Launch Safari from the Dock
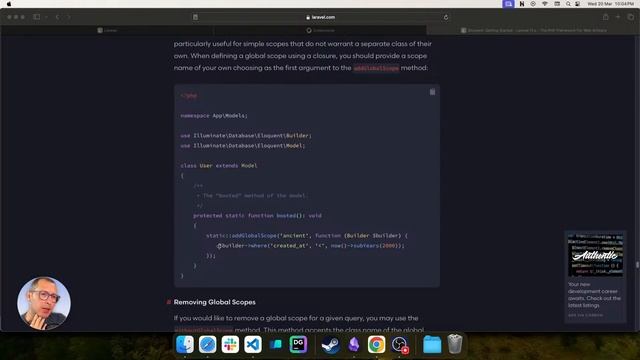Screen dimensions: 640x360 point(207,344)
